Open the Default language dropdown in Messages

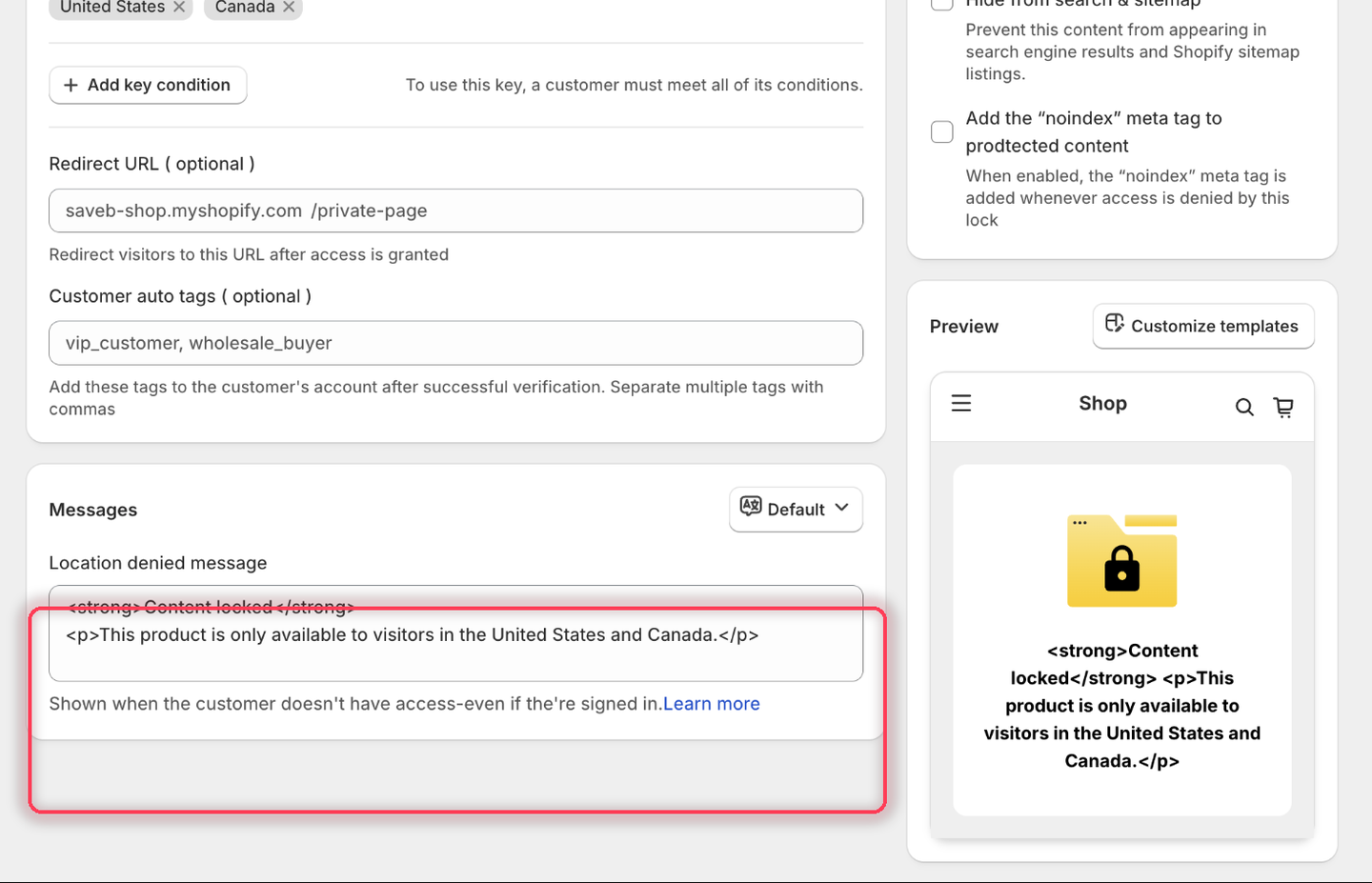pos(796,509)
